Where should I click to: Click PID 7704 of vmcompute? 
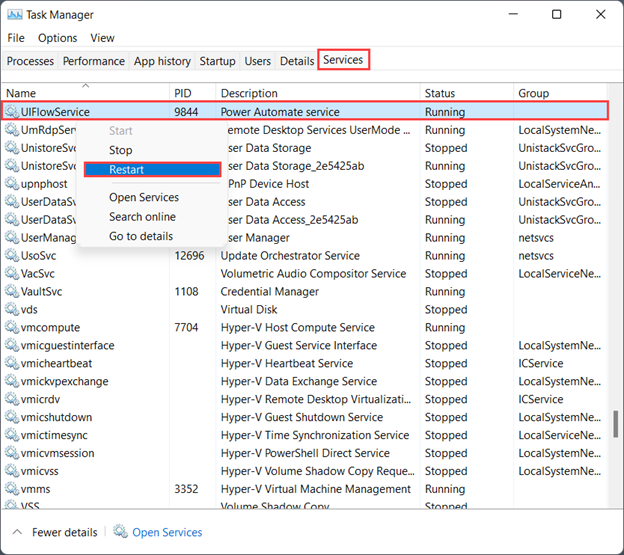186,327
